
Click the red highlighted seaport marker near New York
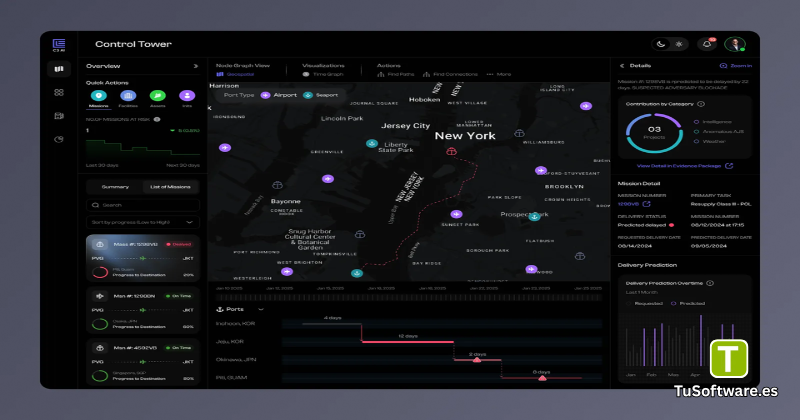click(x=451, y=151)
